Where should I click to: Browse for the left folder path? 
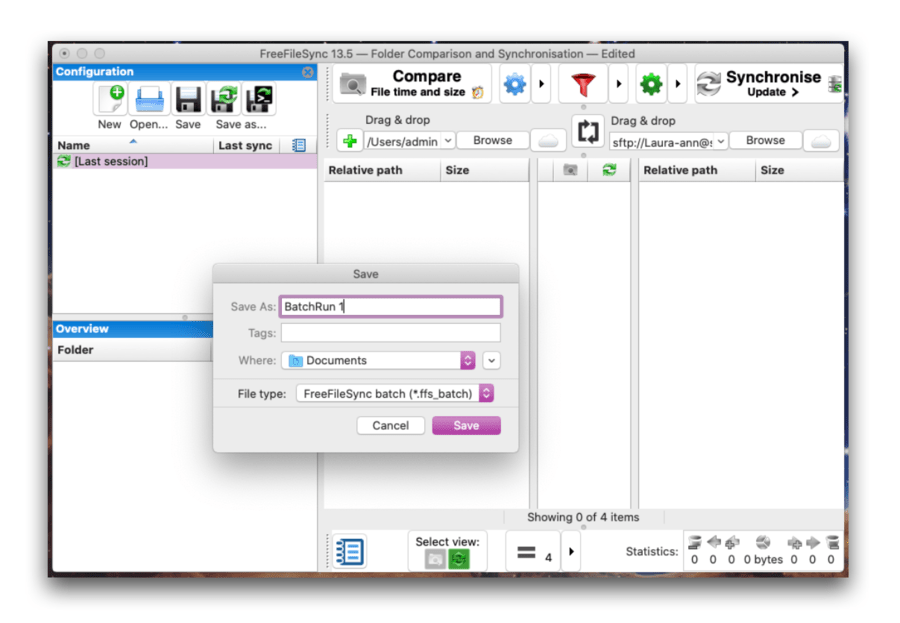click(492, 140)
